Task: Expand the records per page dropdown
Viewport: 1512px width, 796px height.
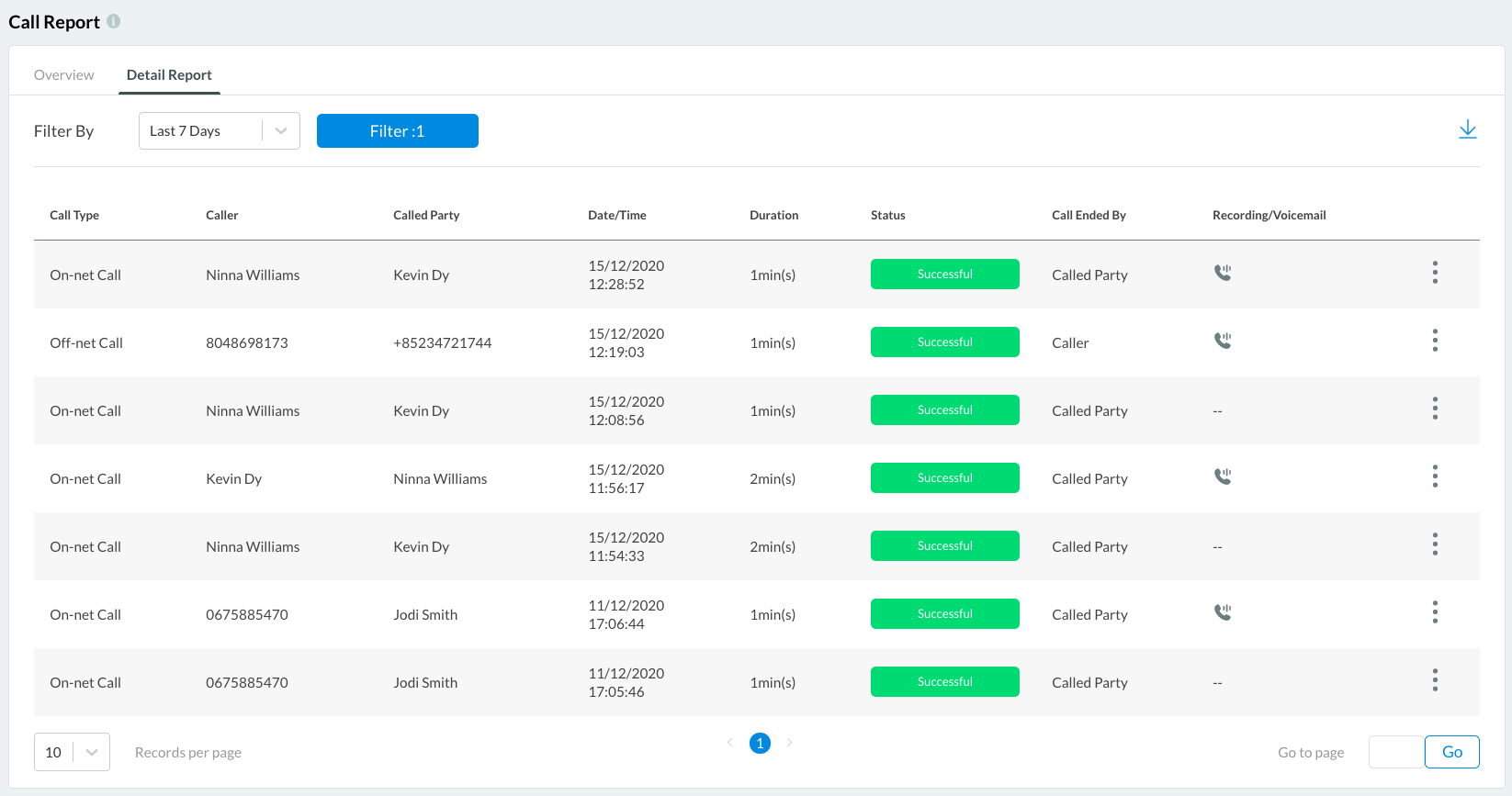Action: coord(72,752)
